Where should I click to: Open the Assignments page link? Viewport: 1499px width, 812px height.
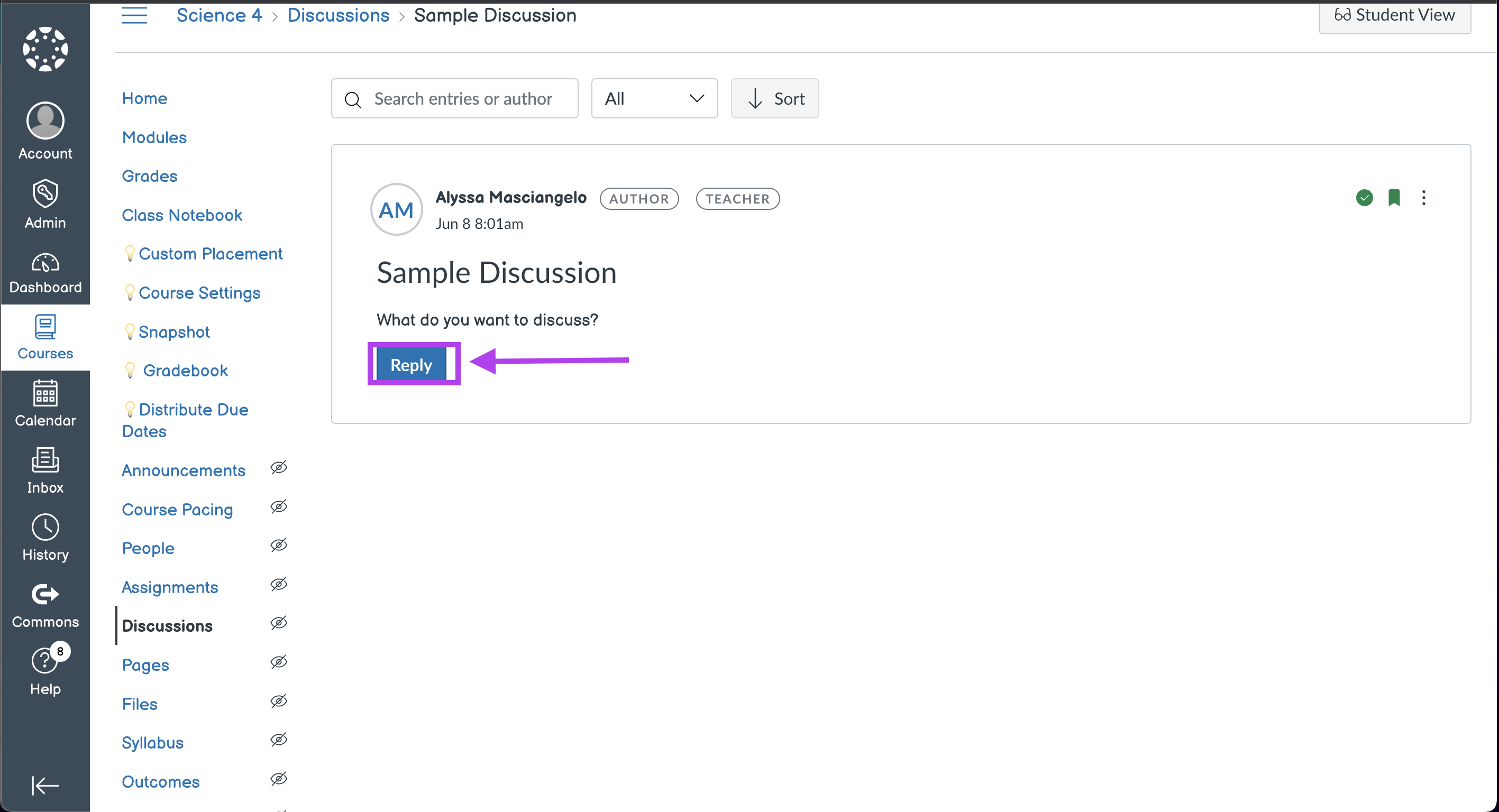[170, 587]
